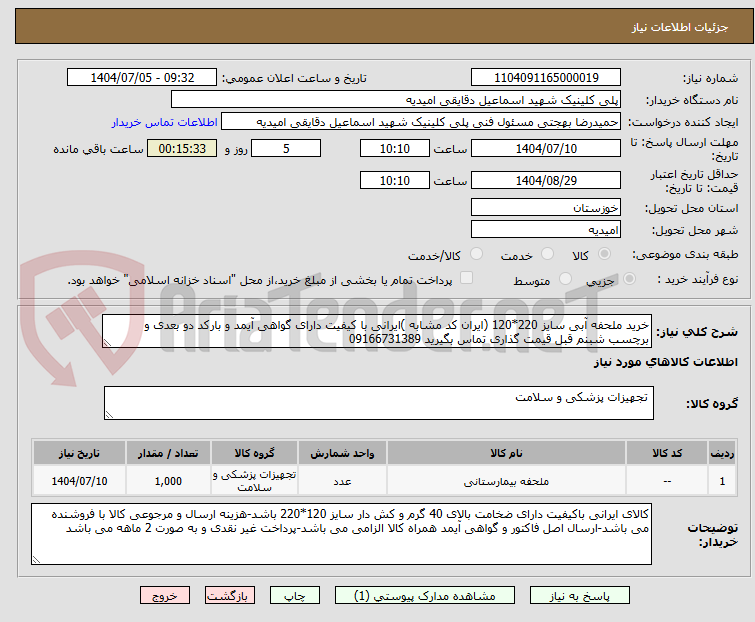Click the شماره نیاز number field
Viewport: 755px width, 622px height.
547,78
